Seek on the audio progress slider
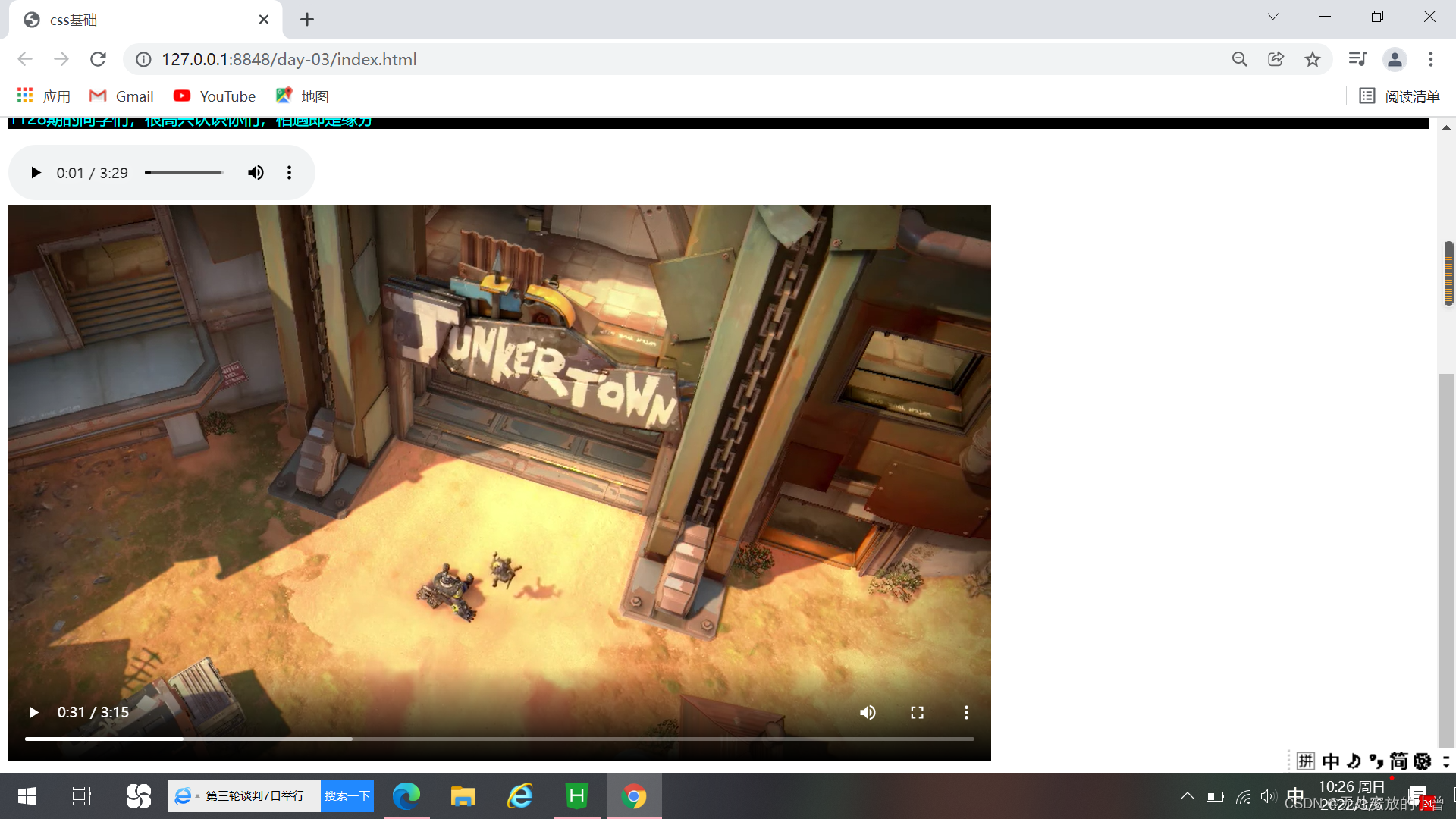The image size is (1456, 819). tap(184, 173)
